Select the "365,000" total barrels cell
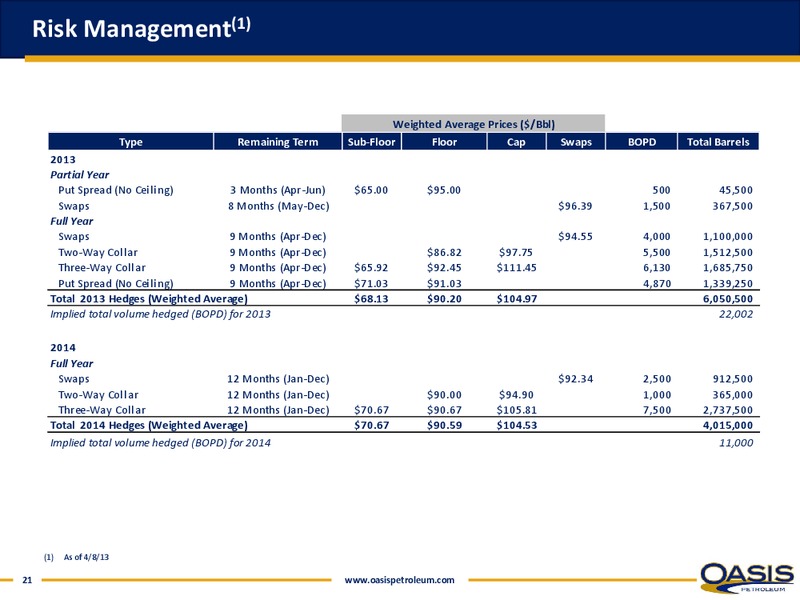 733,395
